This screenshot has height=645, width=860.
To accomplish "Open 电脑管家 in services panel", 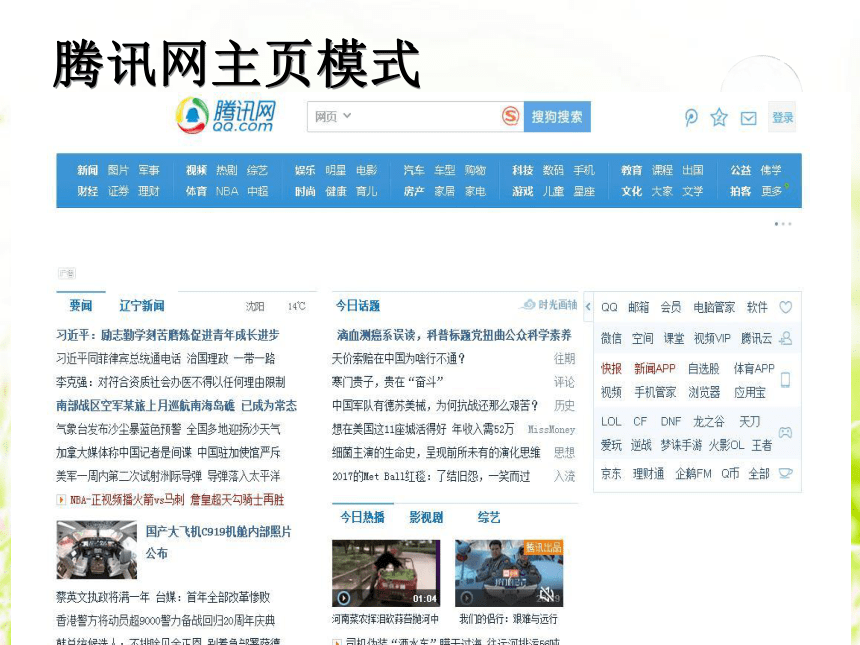I will [x=714, y=307].
